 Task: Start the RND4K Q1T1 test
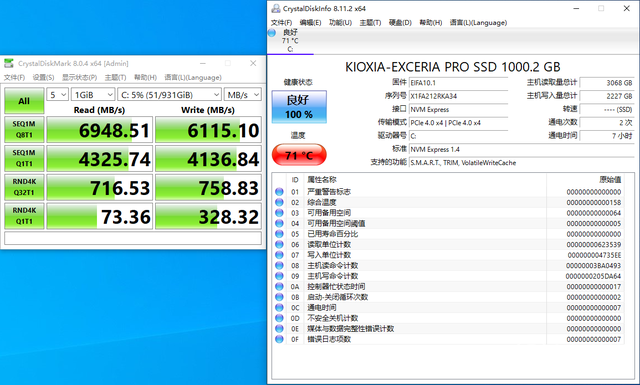point(24,216)
